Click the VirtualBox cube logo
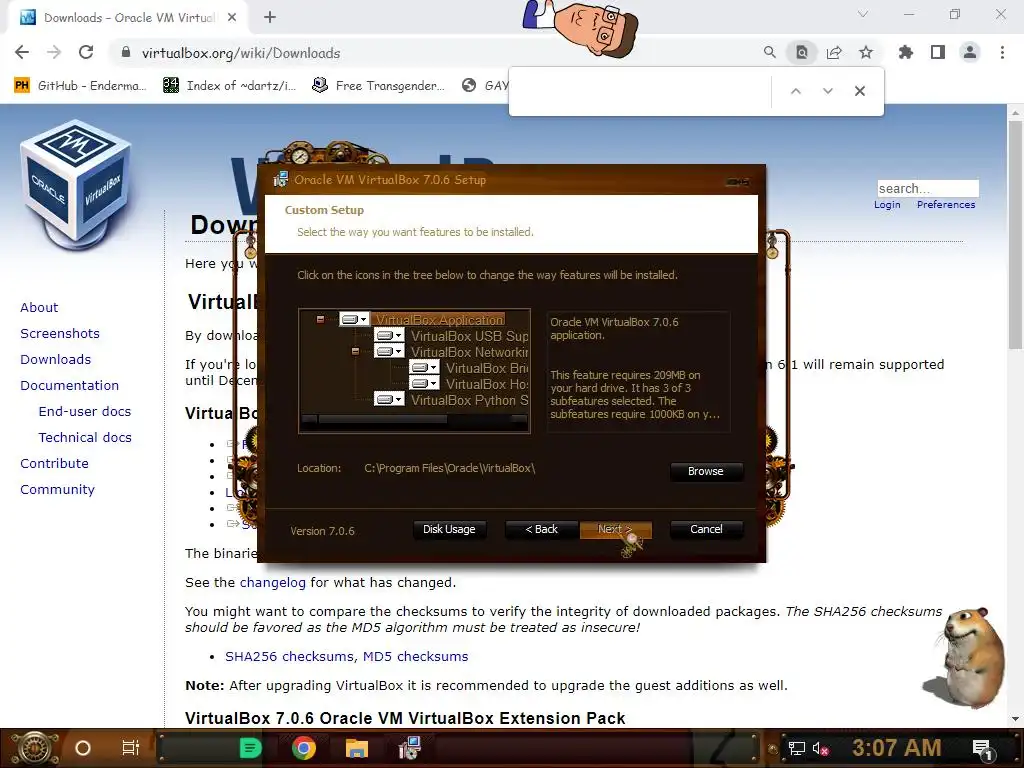The image size is (1024, 768). [x=76, y=183]
